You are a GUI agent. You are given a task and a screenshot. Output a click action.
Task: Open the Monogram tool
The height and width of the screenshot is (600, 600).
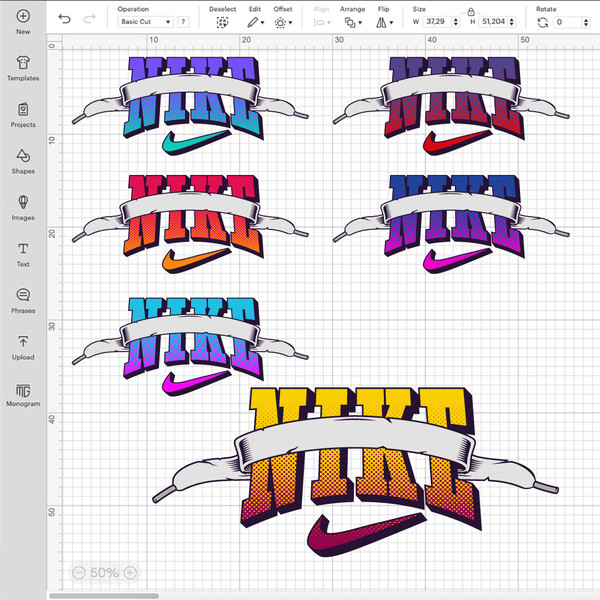(23, 395)
